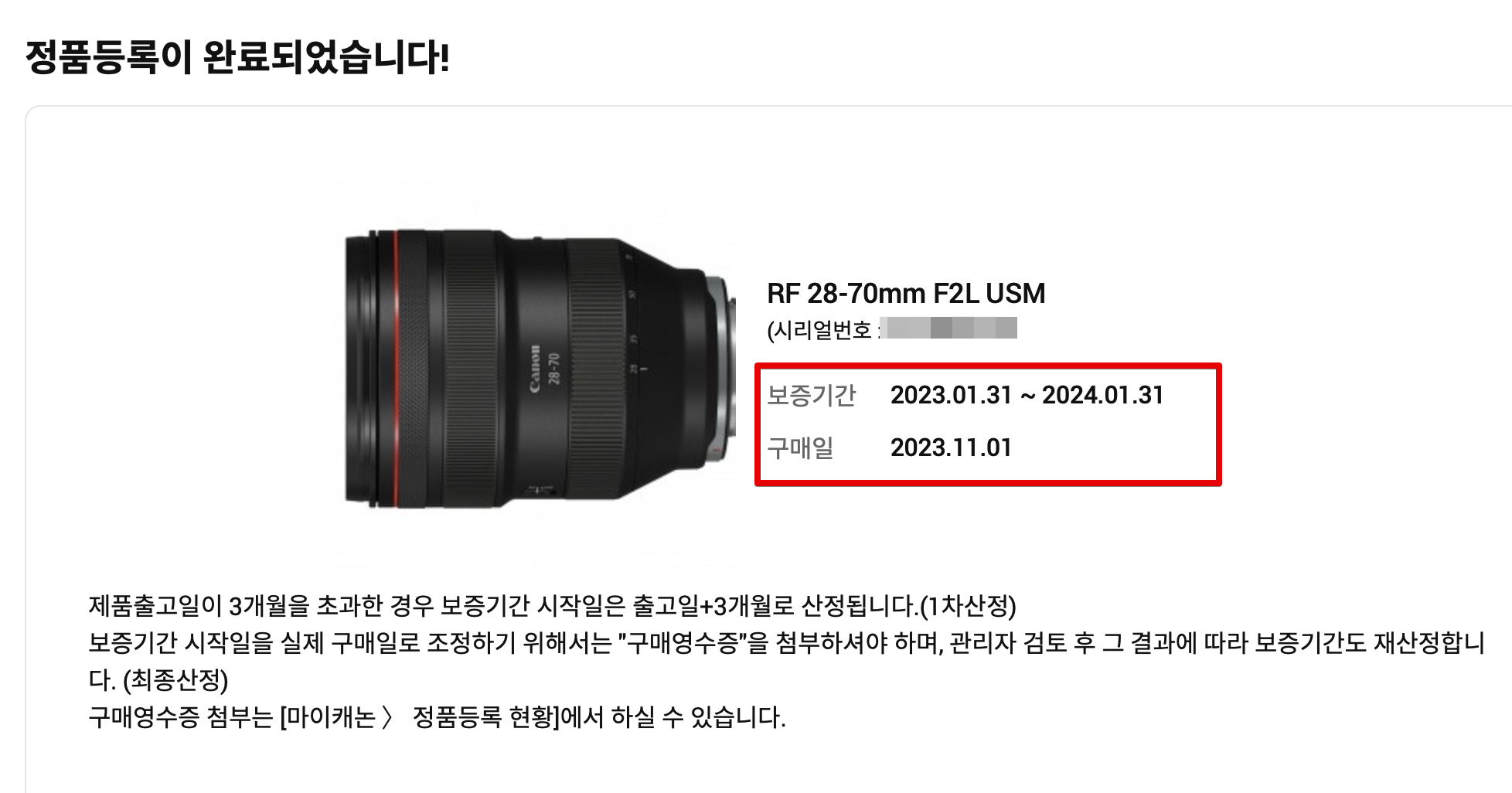Click the chevron between 마이캐논 and 정품등록 현황

pos(387,717)
